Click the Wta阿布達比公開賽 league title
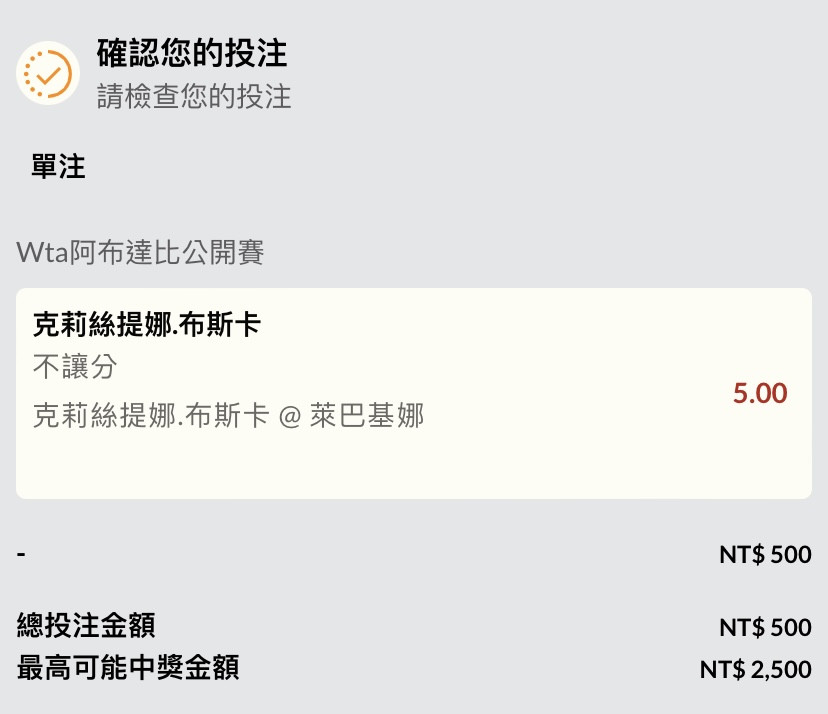Screen dimensions: 828x714 (x=140, y=252)
